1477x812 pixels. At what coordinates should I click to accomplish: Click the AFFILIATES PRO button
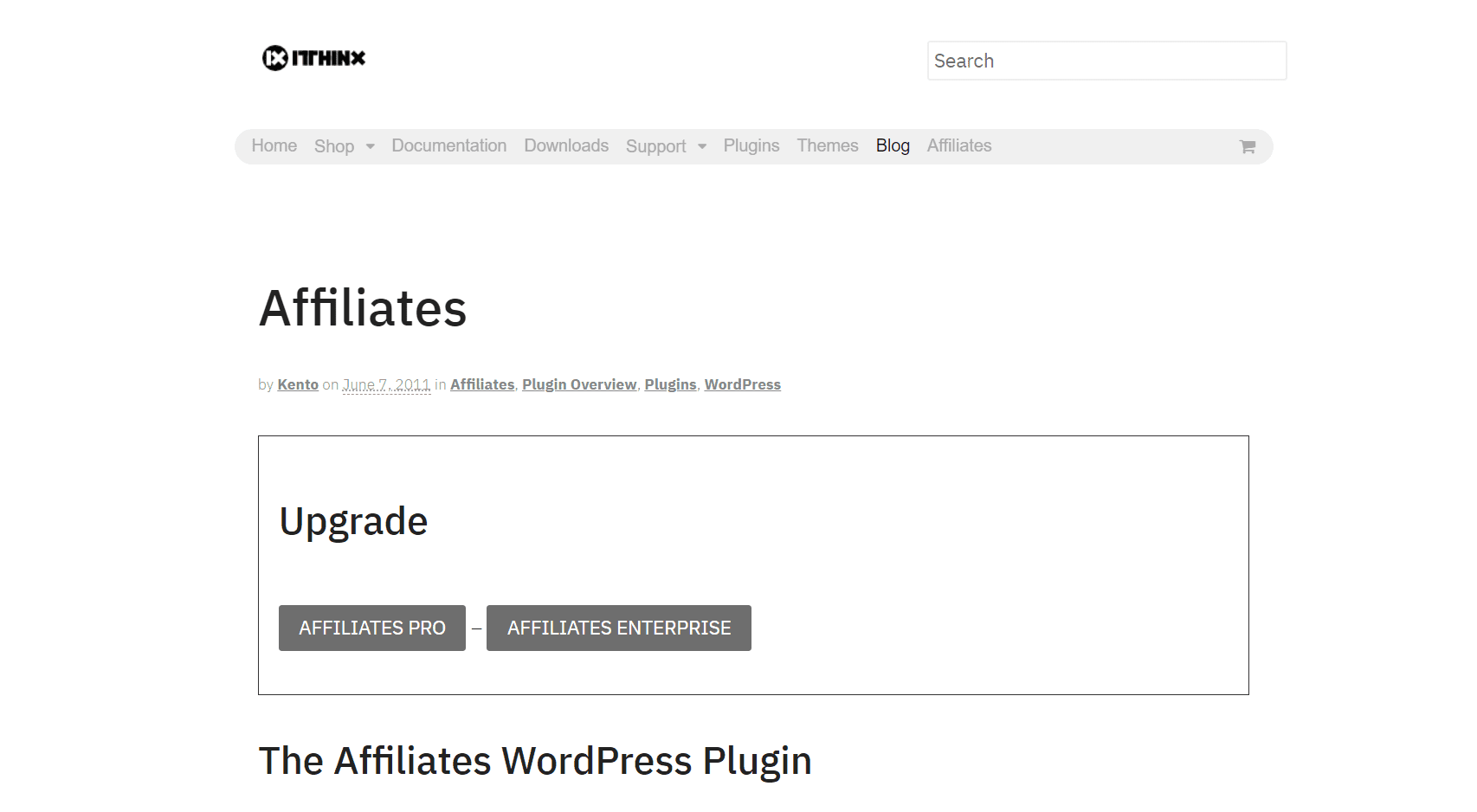click(x=371, y=628)
